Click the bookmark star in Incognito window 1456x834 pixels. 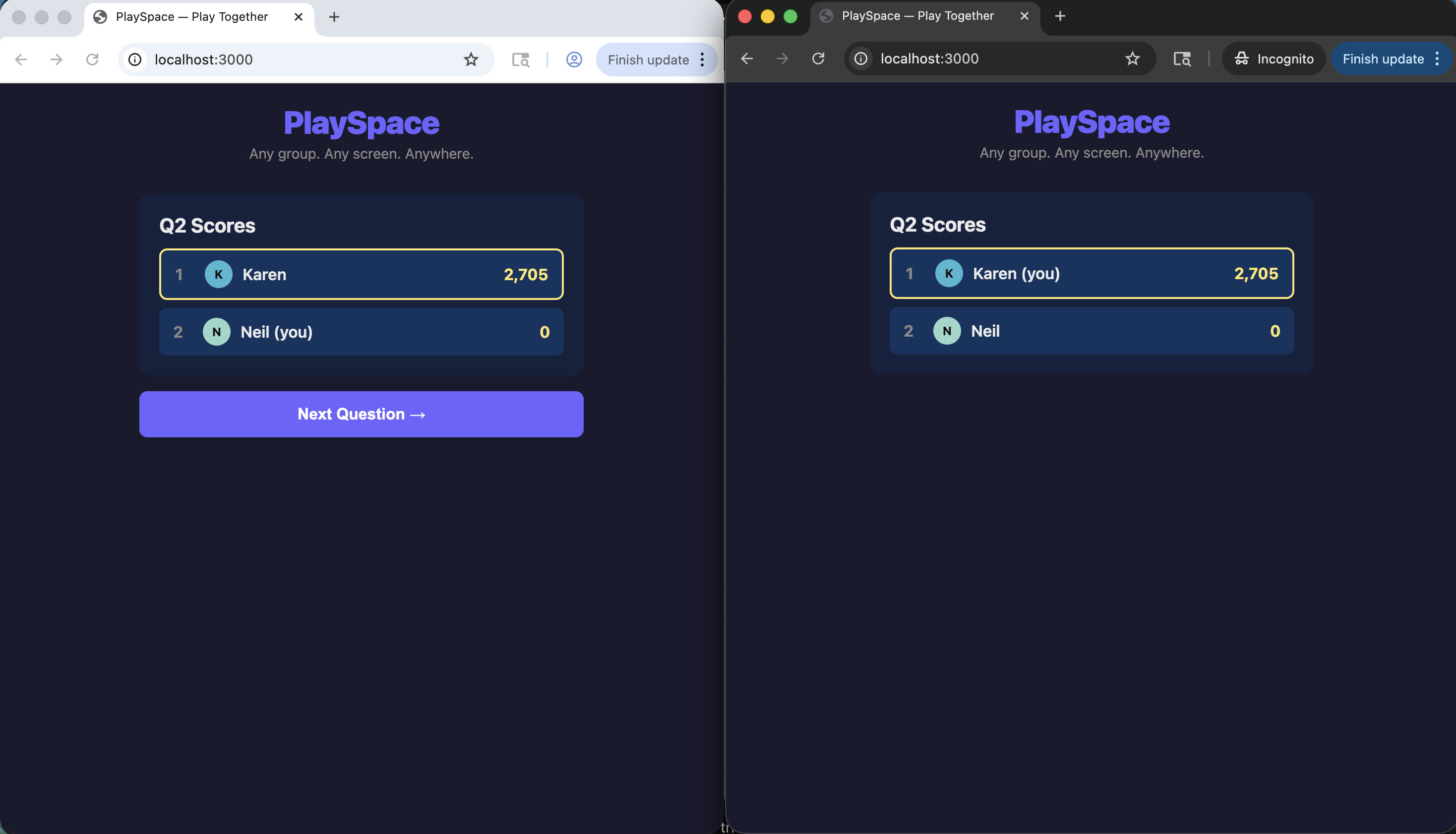tap(1132, 59)
